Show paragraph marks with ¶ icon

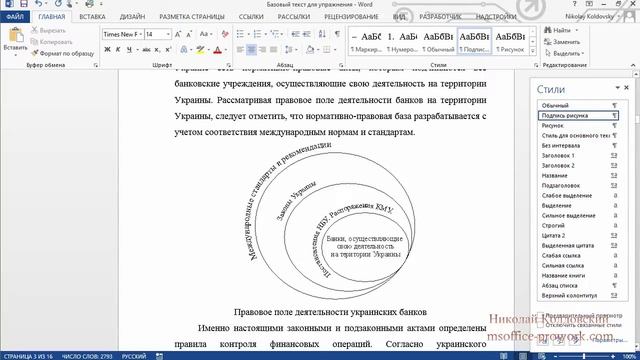pos(337,34)
